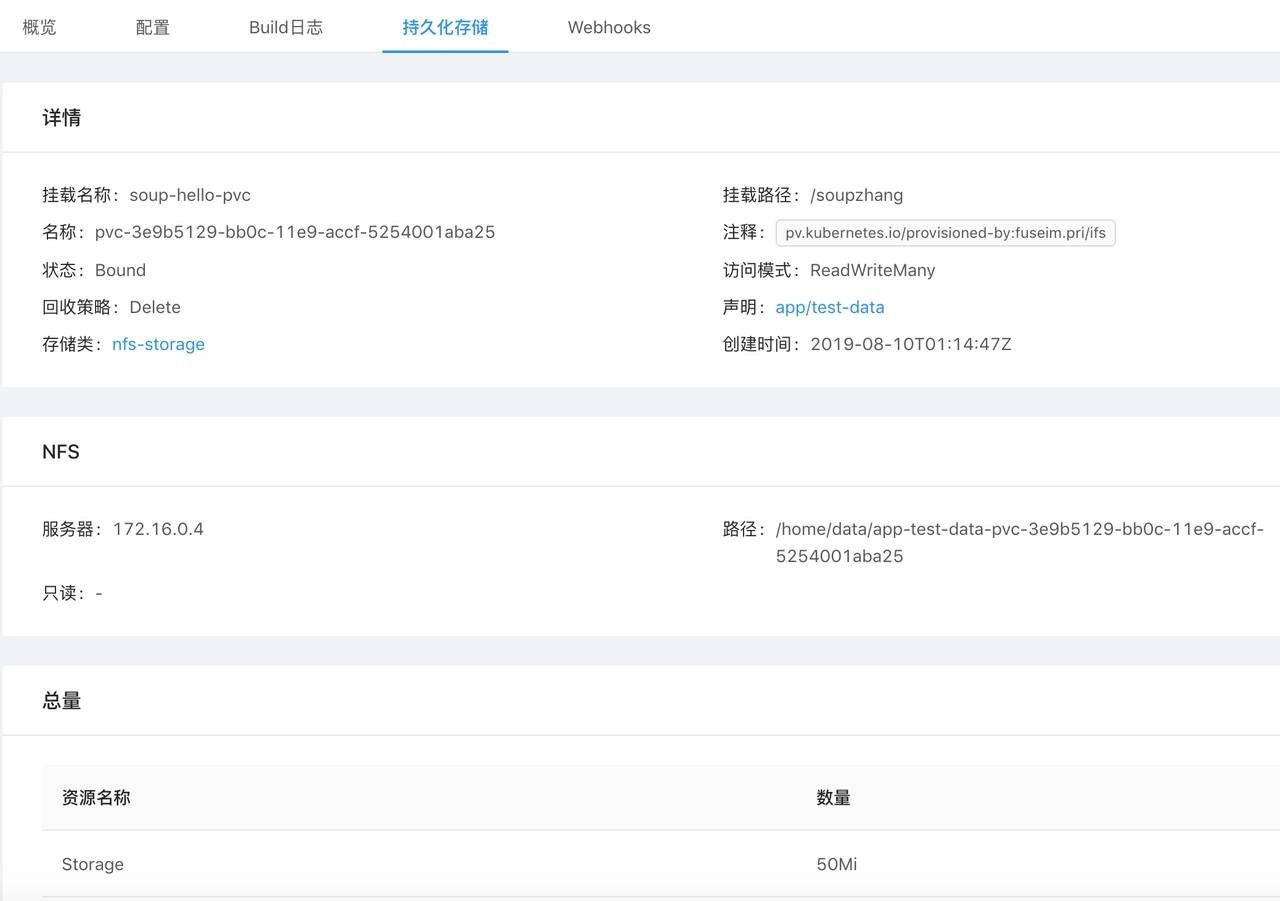Click the ReadWriteMany access mode value
The height and width of the screenshot is (901, 1280).
pyautogui.click(x=873, y=270)
